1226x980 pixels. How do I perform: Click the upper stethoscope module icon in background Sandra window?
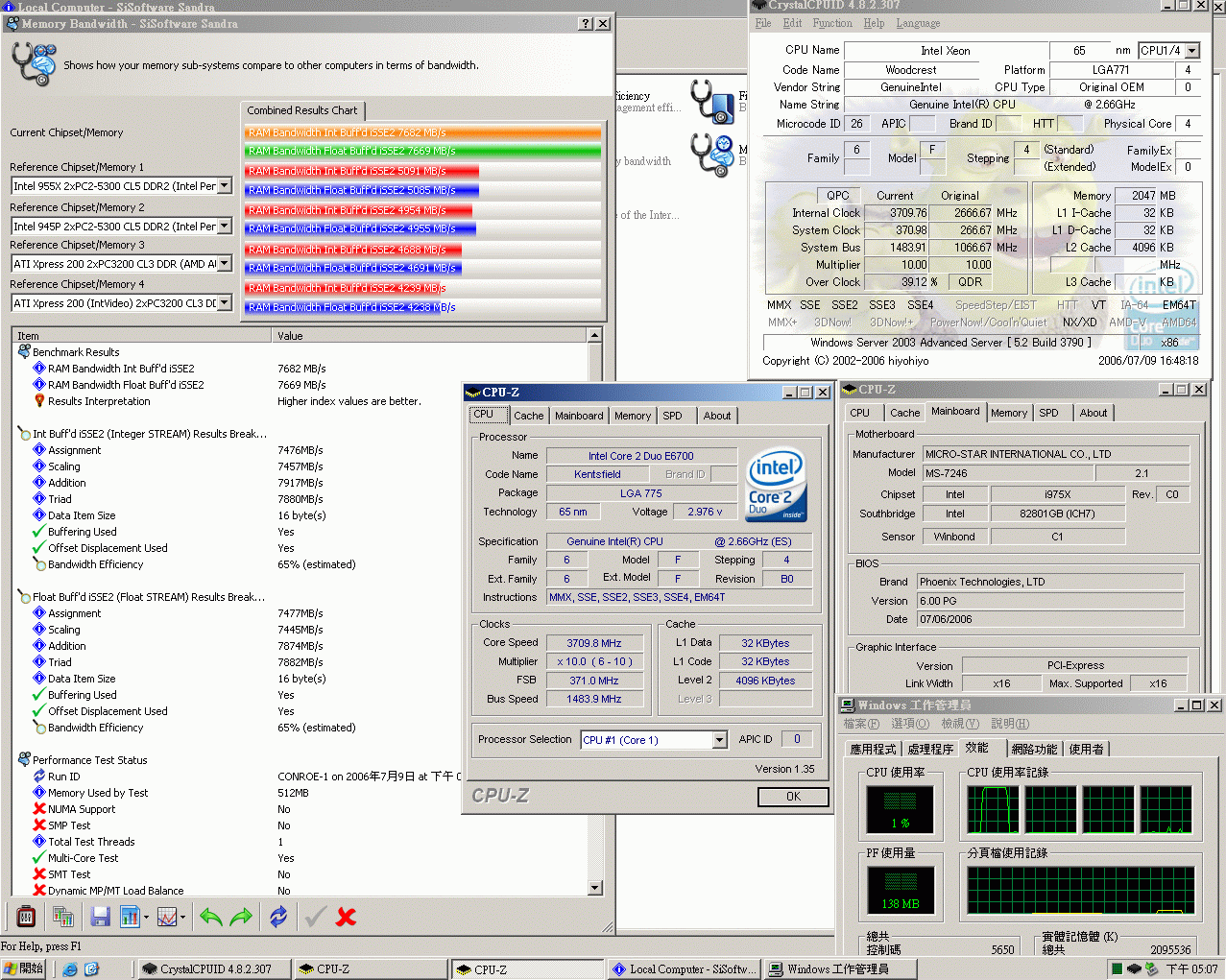tap(711, 101)
